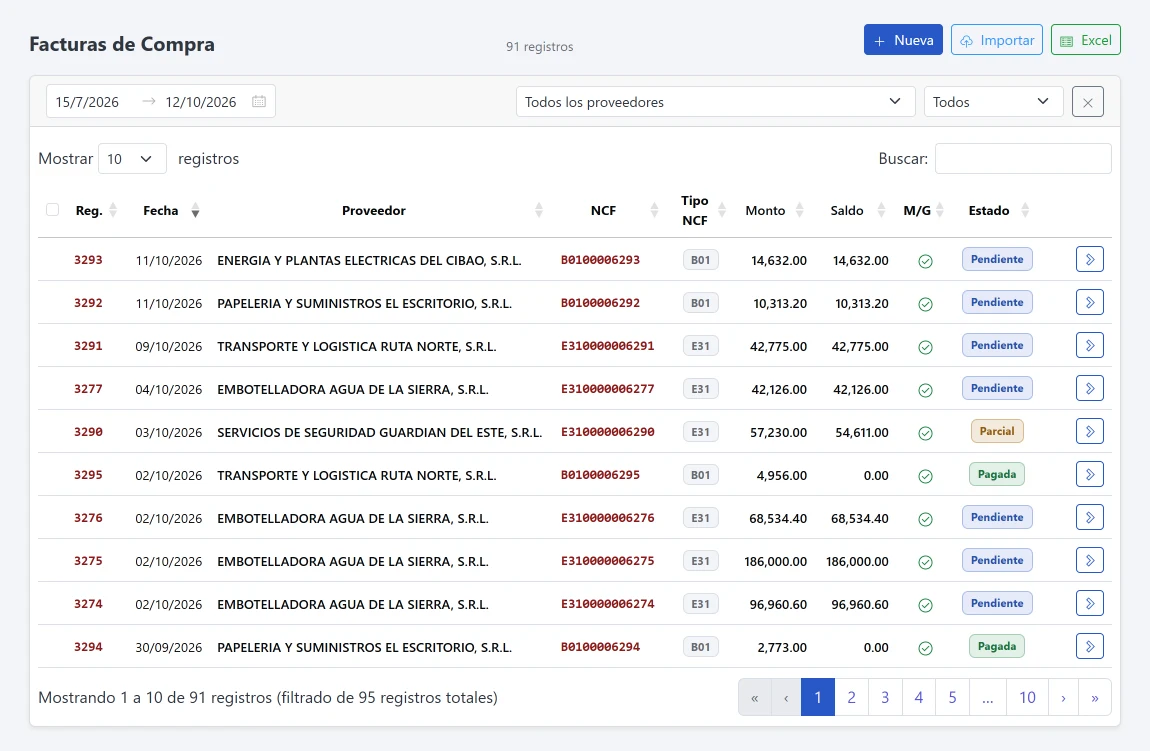Open detail arrow for invoice 3277

point(1090,389)
